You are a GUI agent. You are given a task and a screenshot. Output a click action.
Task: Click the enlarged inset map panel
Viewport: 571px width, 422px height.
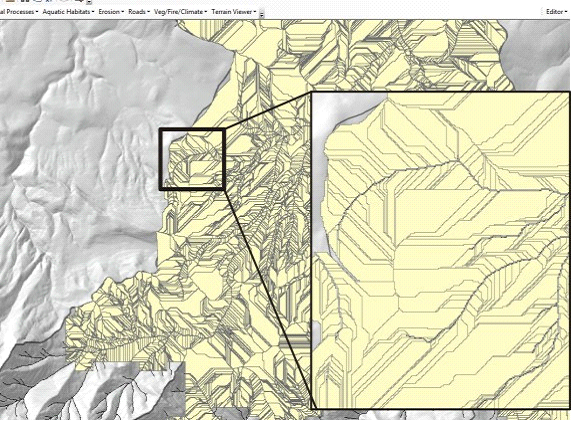click(441, 251)
